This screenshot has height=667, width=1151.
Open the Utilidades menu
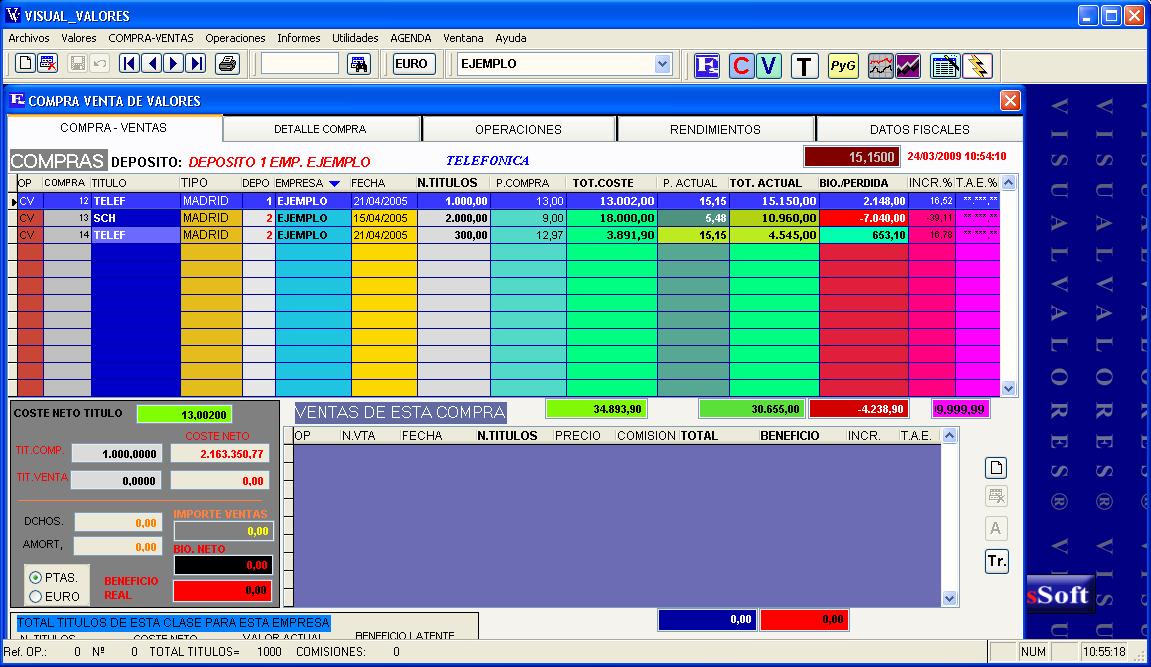[355, 38]
